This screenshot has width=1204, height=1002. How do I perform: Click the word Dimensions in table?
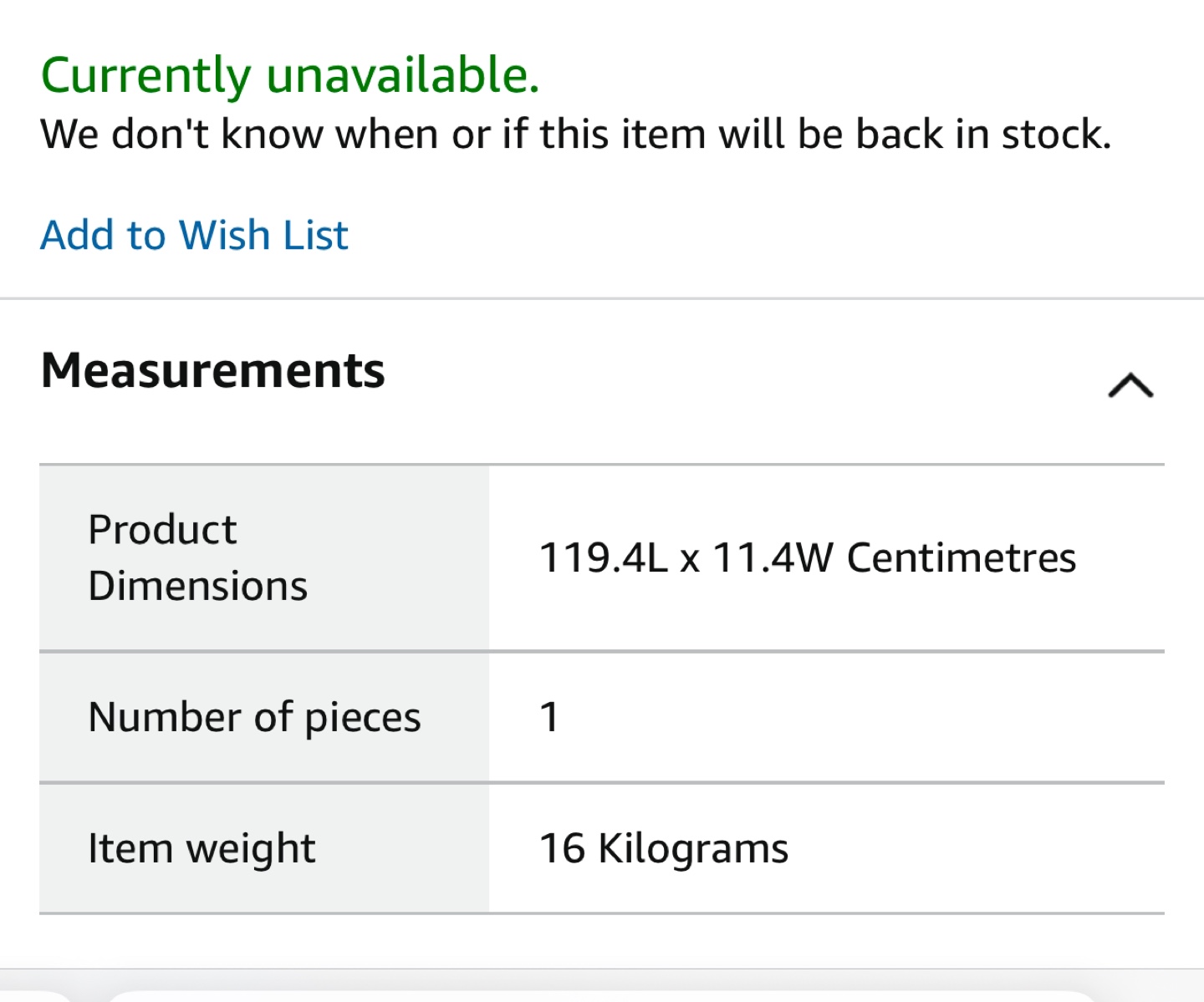[x=198, y=586]
